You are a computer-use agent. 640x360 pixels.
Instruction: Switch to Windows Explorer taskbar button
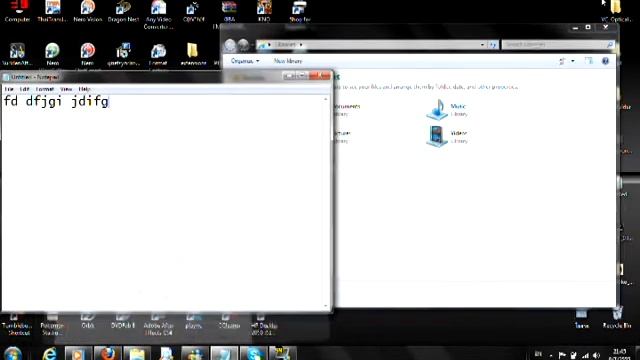coord(137,353)
